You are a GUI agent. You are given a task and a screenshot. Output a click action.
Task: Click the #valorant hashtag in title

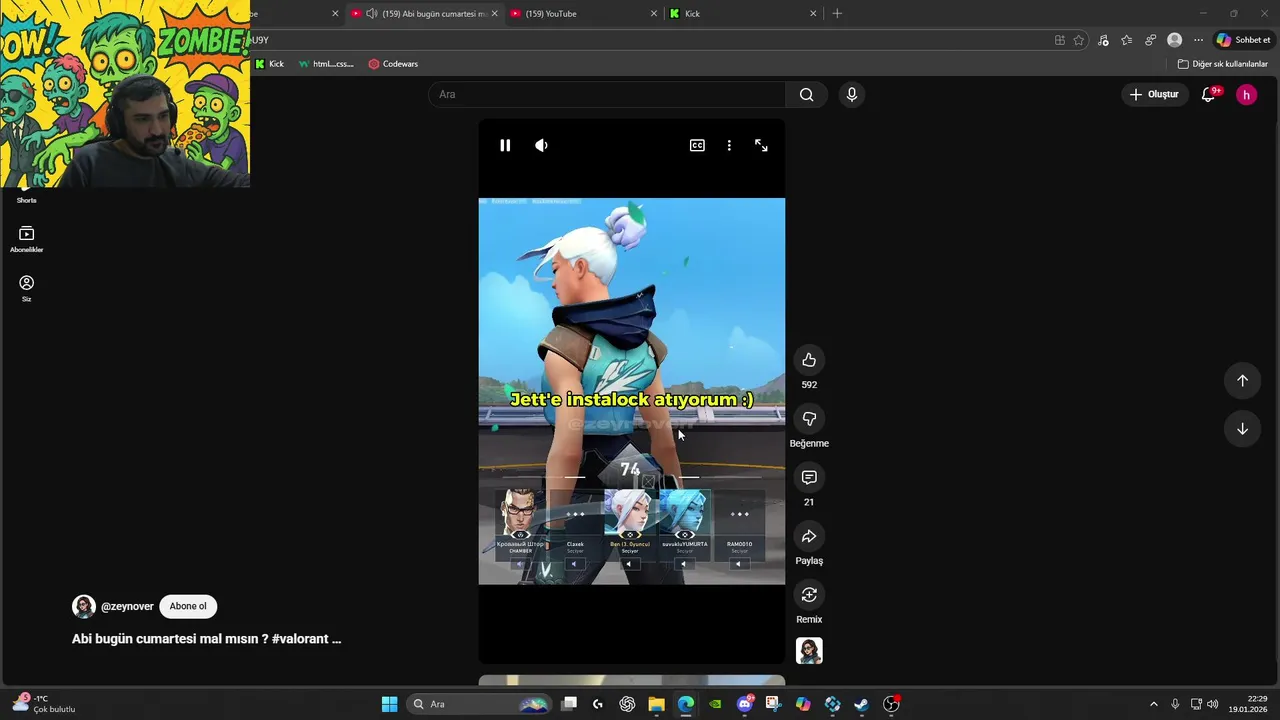300,639
